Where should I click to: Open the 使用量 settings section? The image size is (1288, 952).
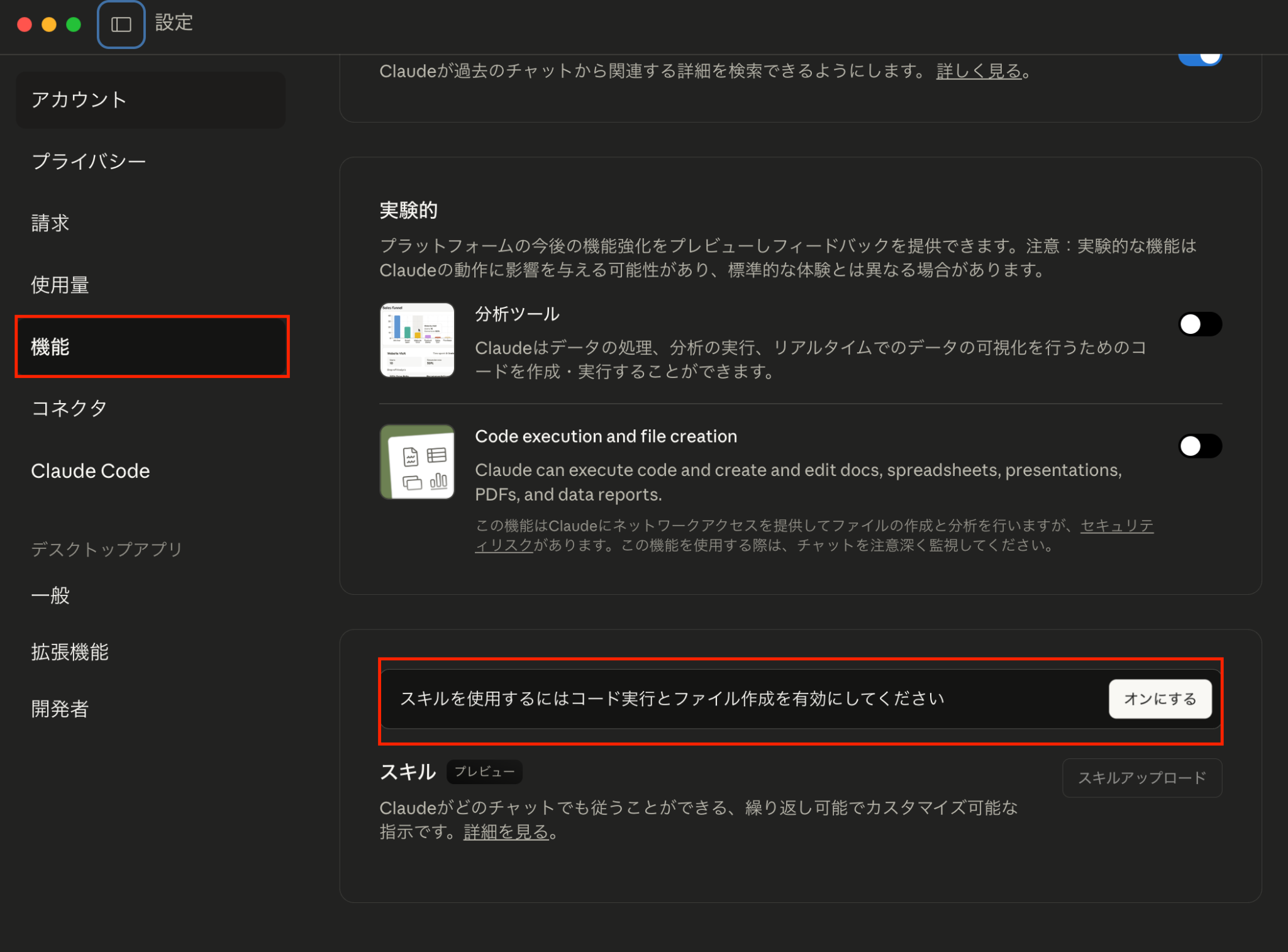pyautogui.click(x=60, y=285)
